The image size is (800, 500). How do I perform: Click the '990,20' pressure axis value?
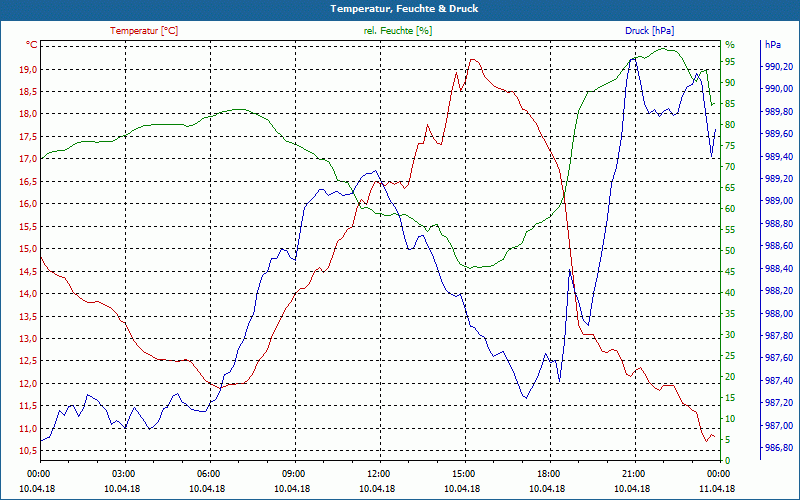[x=779, y=67]
